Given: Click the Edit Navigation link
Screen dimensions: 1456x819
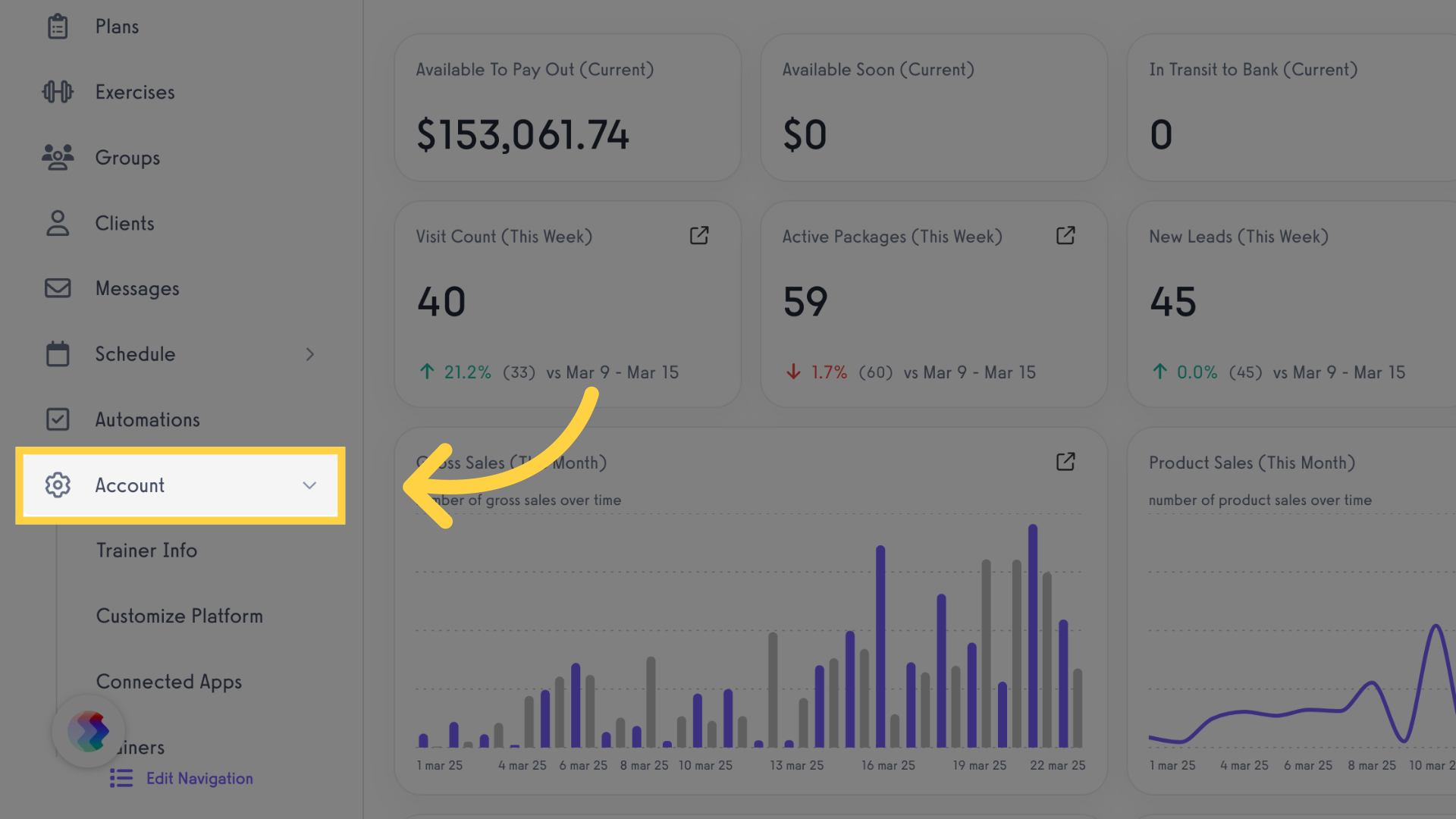Looking at the screenshot, I should [199, 778].
